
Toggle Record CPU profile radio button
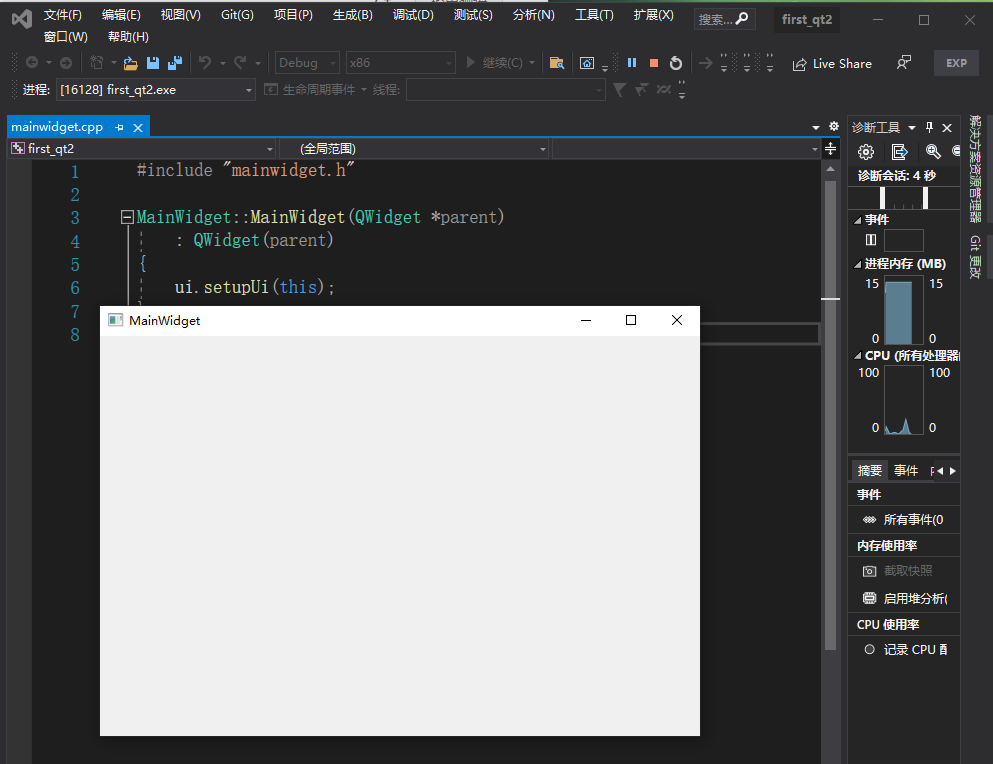(870, 649)
